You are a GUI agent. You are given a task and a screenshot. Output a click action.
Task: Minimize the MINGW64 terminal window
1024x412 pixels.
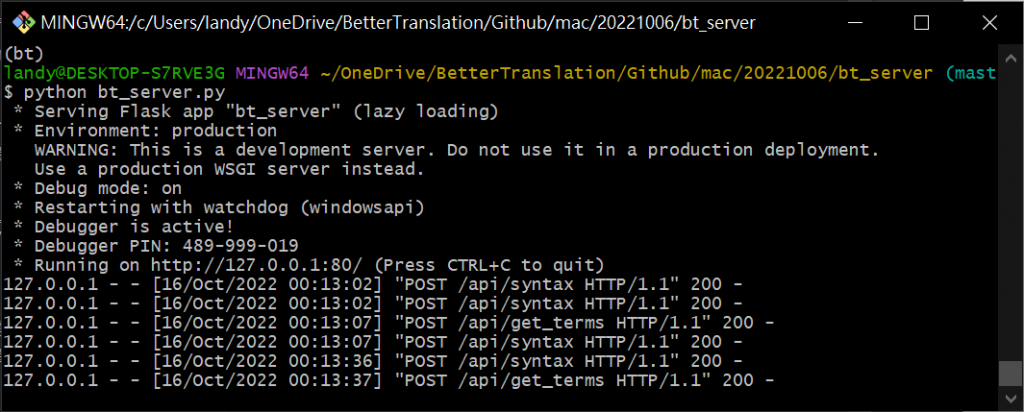tap(854, 23)
